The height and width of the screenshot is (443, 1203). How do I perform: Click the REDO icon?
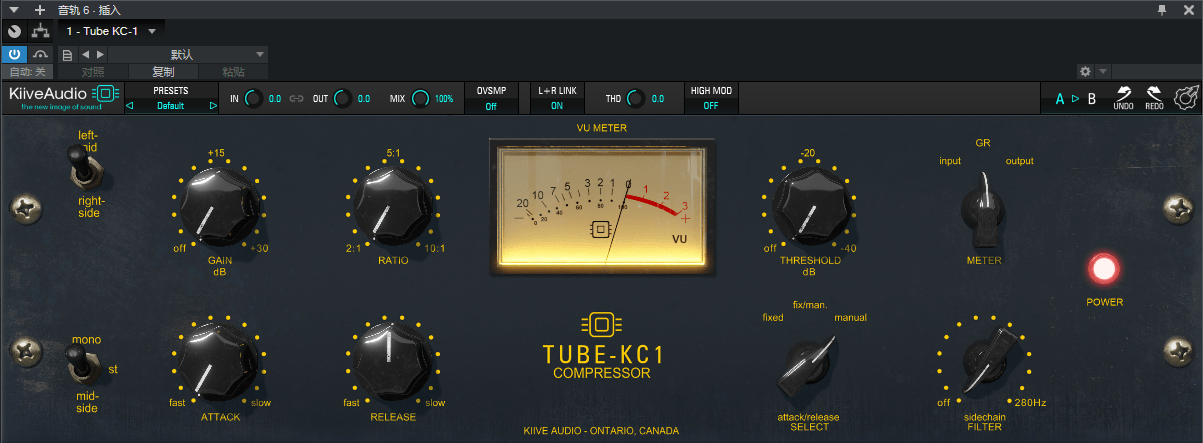point(1154,97)
